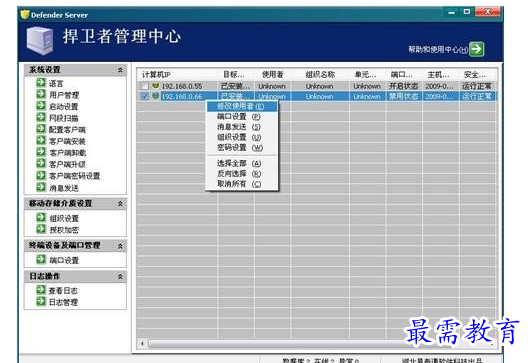Uncheck the box for 192.168.0.66
The height and width of the screenshot is (363, 528).
coord(145,96)
